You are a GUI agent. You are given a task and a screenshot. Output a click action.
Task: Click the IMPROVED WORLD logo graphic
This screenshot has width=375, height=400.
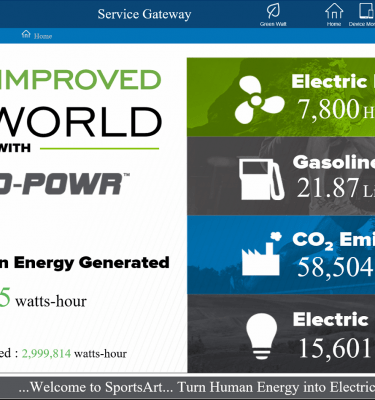coord(81,110)
